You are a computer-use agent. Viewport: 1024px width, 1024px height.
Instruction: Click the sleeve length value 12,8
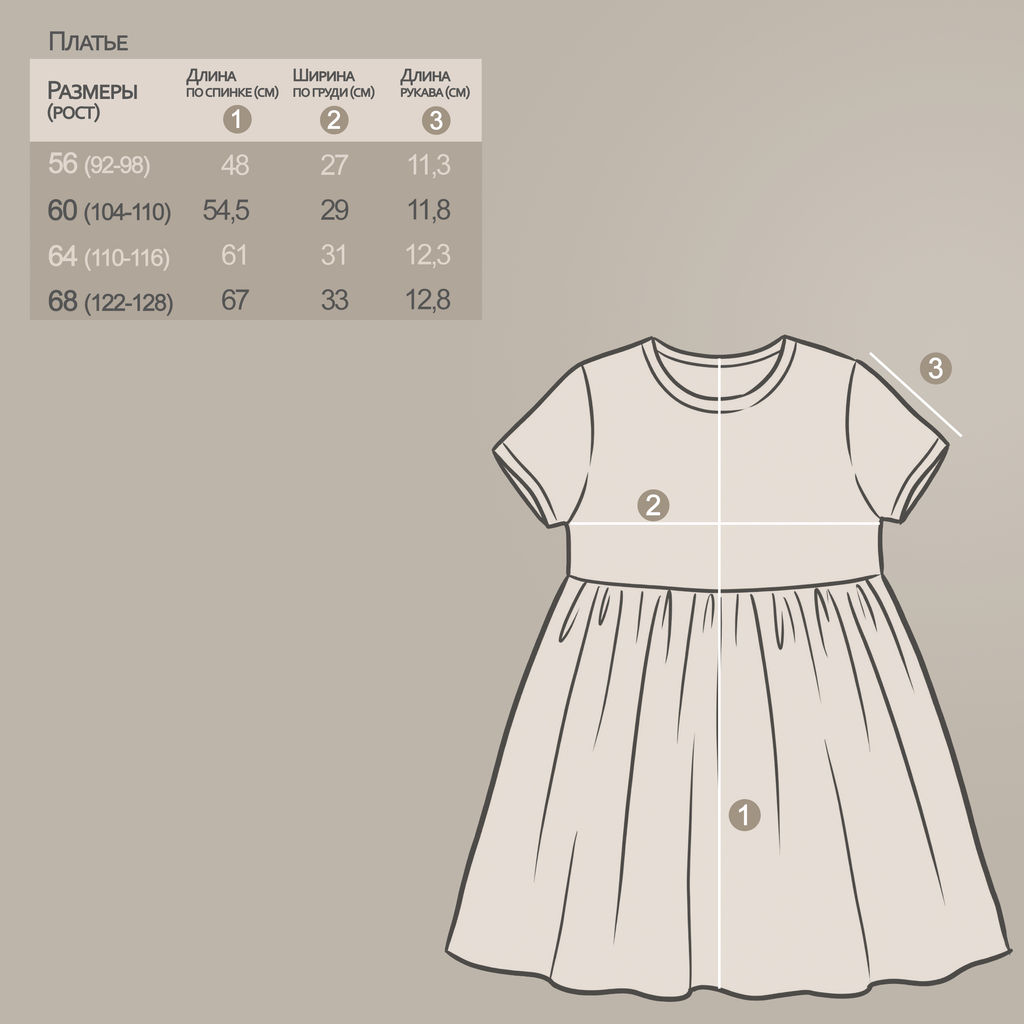(429, 300)
